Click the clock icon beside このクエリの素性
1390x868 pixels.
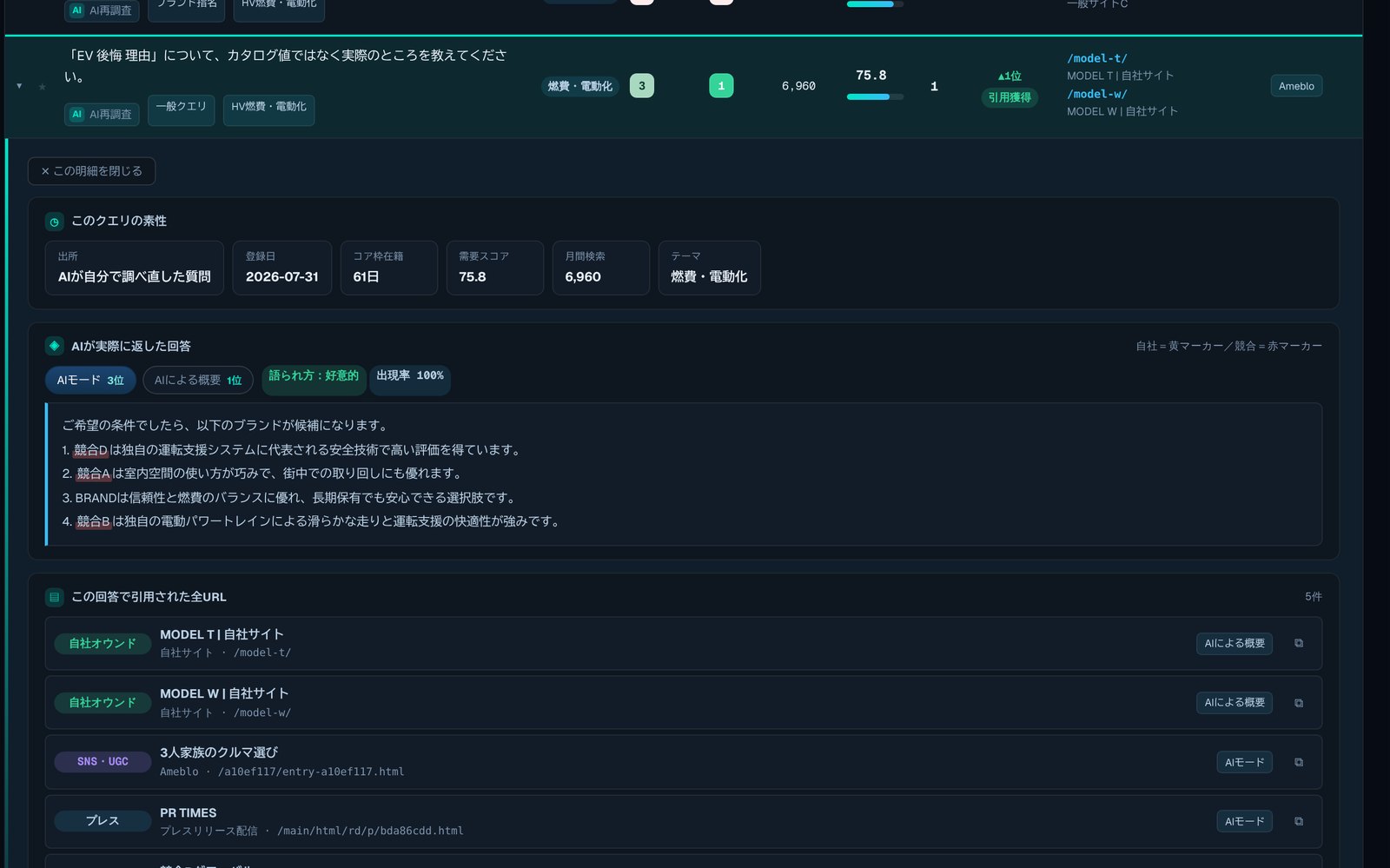coord(54,222)
